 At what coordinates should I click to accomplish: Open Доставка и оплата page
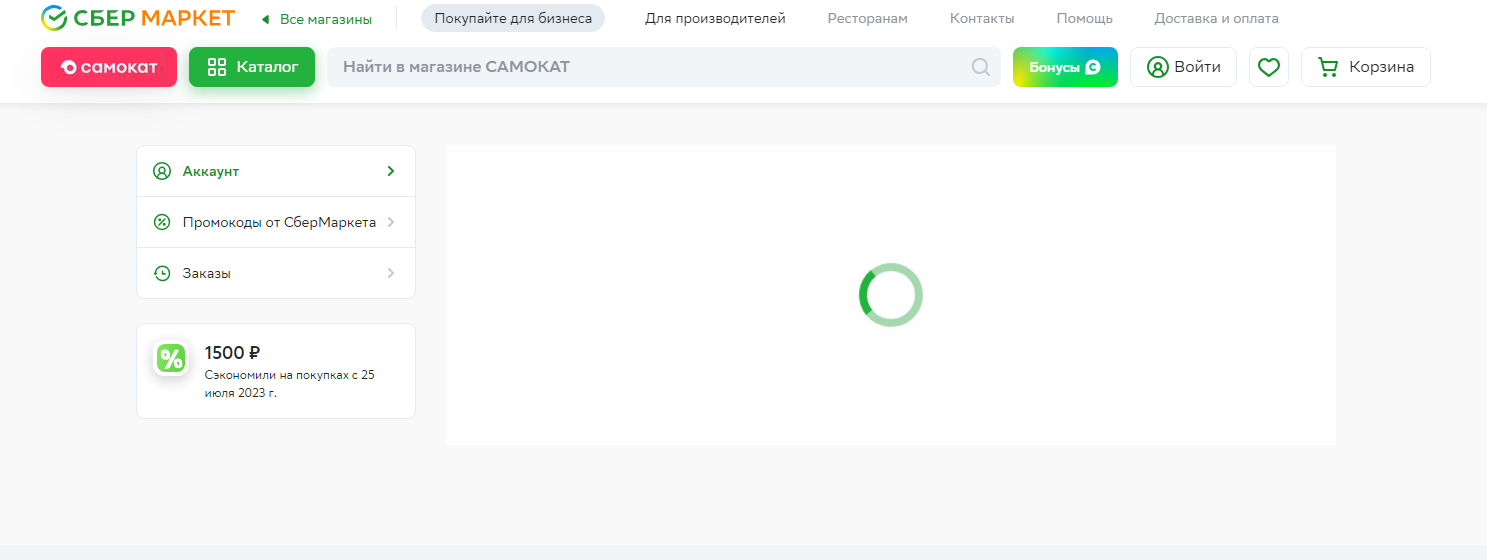coord(1216,18)
